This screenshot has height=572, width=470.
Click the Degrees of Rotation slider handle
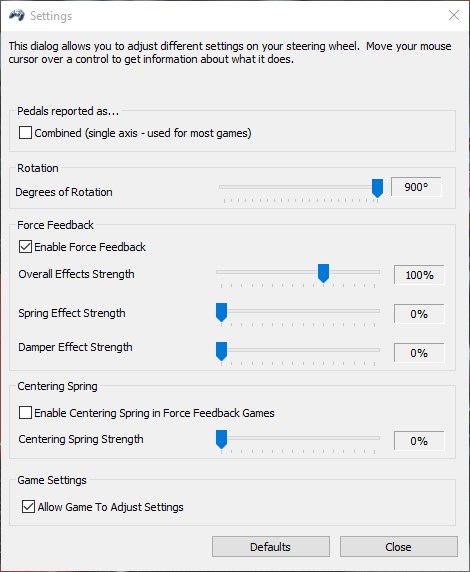(377, 188)
